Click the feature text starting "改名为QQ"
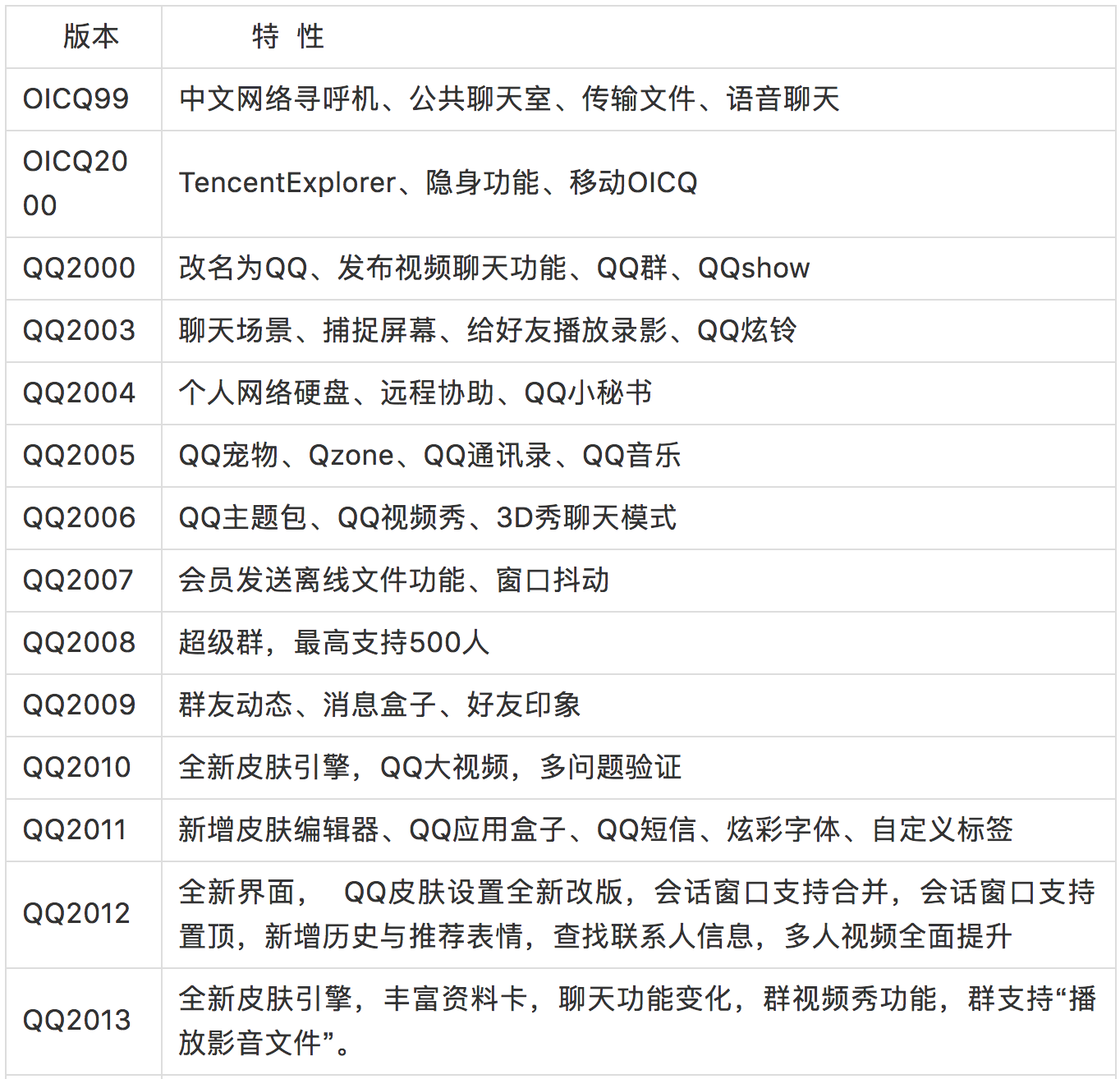 point(494,268)
